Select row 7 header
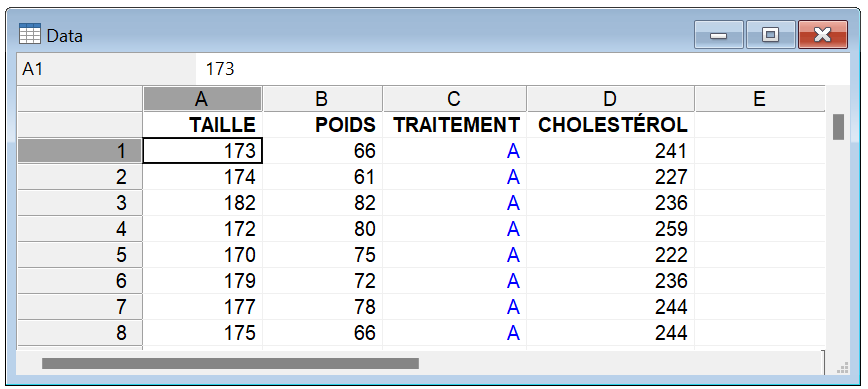This screenshot has width=868, height=389. pos(80,307)
